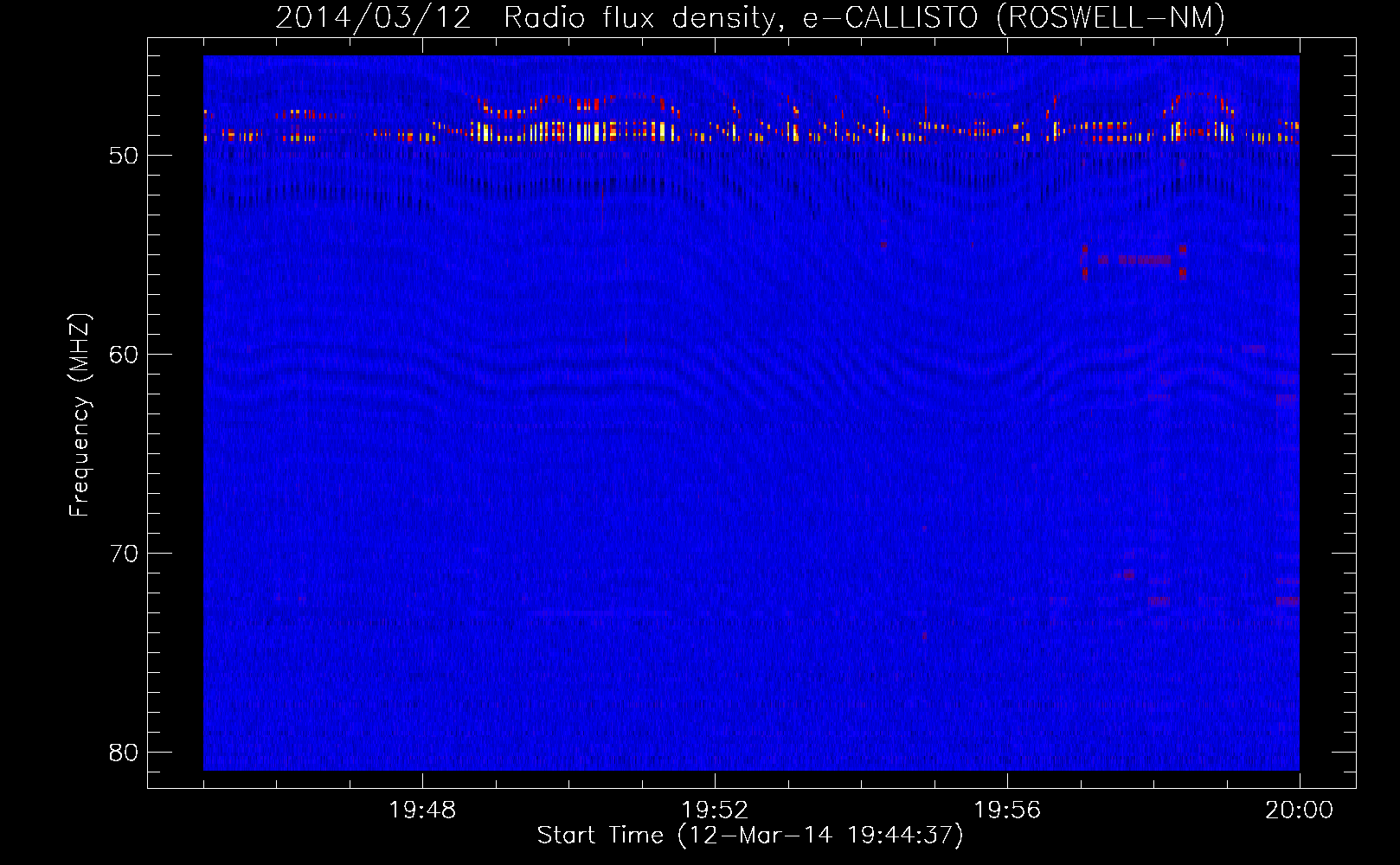Click the y-axis tick label '50'
Image resolution: width=1400 pixels, height=865 pixels.
[124, 156]
